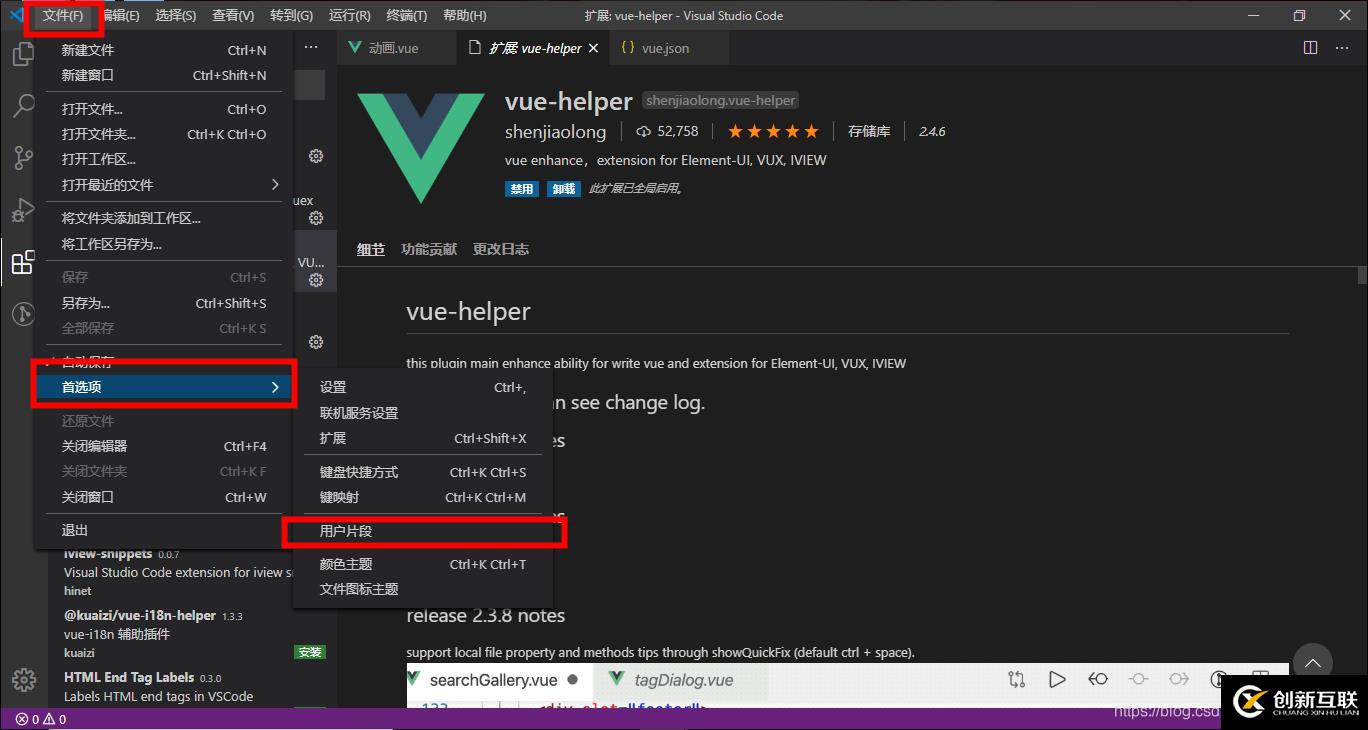Select 另存为... in File menu
This screenshot has height=730, width=1368.
[x=165, y=303]
